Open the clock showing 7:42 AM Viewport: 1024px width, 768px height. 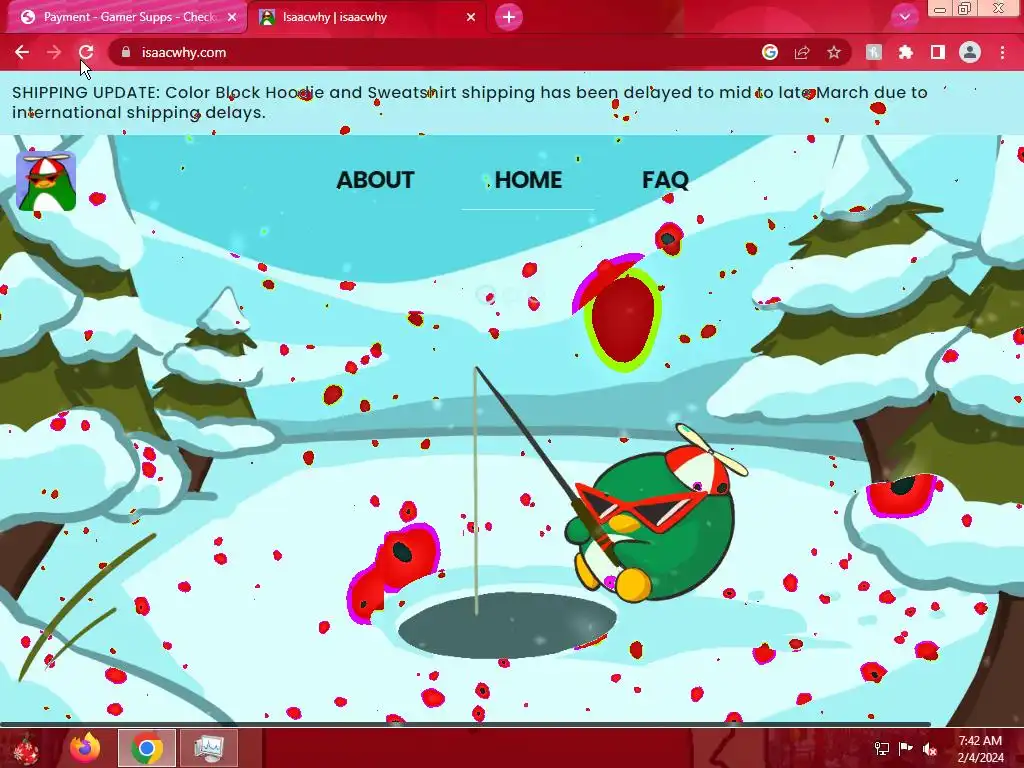(980, 748)
